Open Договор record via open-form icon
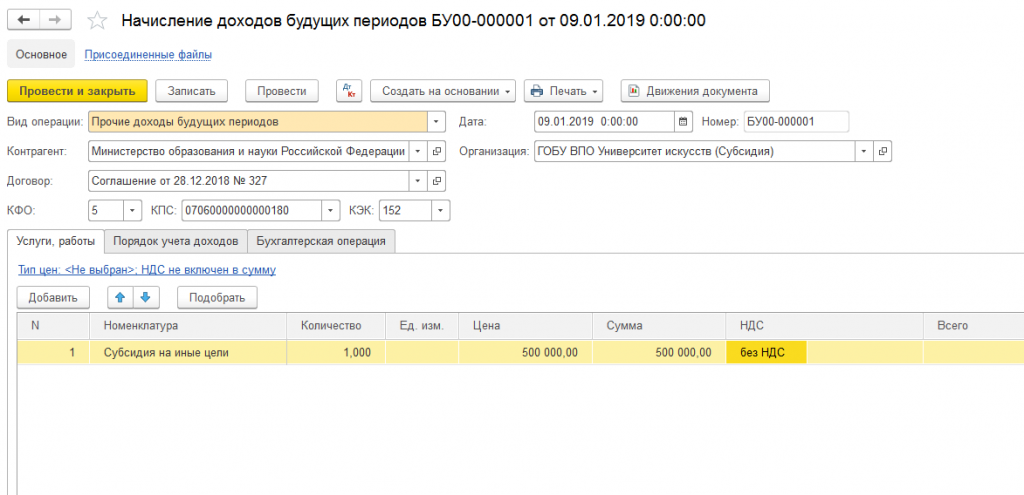Viewport: 1024px width, 495px height. point(437,181)
